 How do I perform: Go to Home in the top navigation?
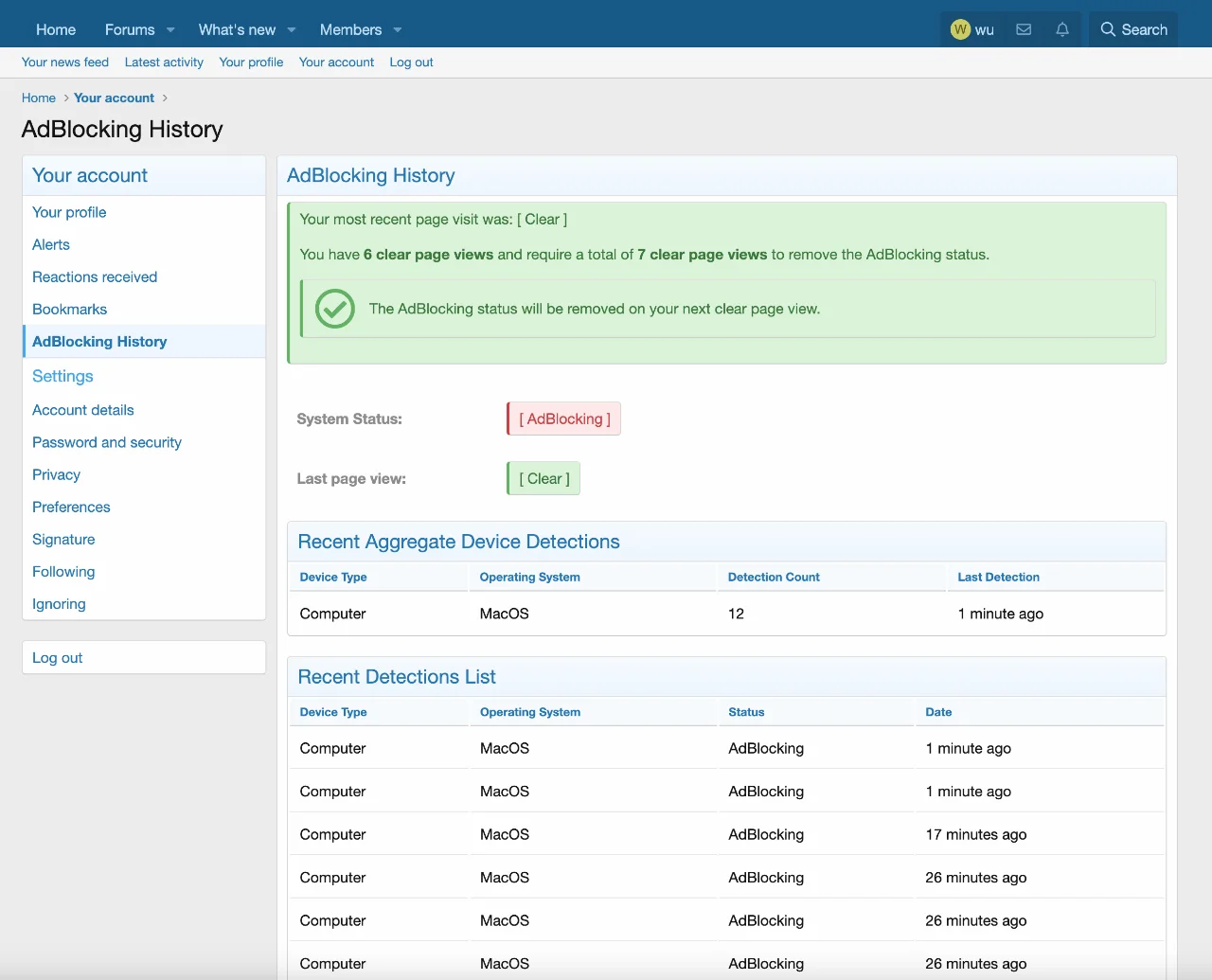pos(56,29)
